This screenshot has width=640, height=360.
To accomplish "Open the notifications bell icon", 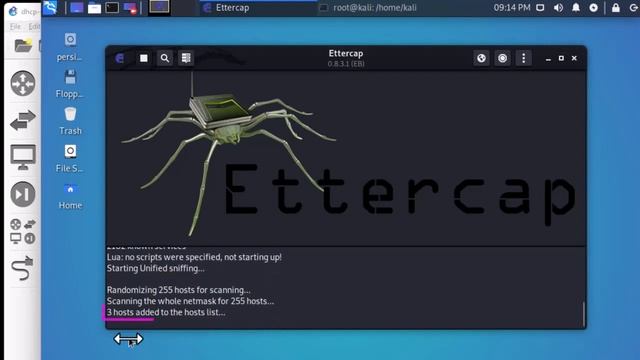I will click(x=576, y=8).
